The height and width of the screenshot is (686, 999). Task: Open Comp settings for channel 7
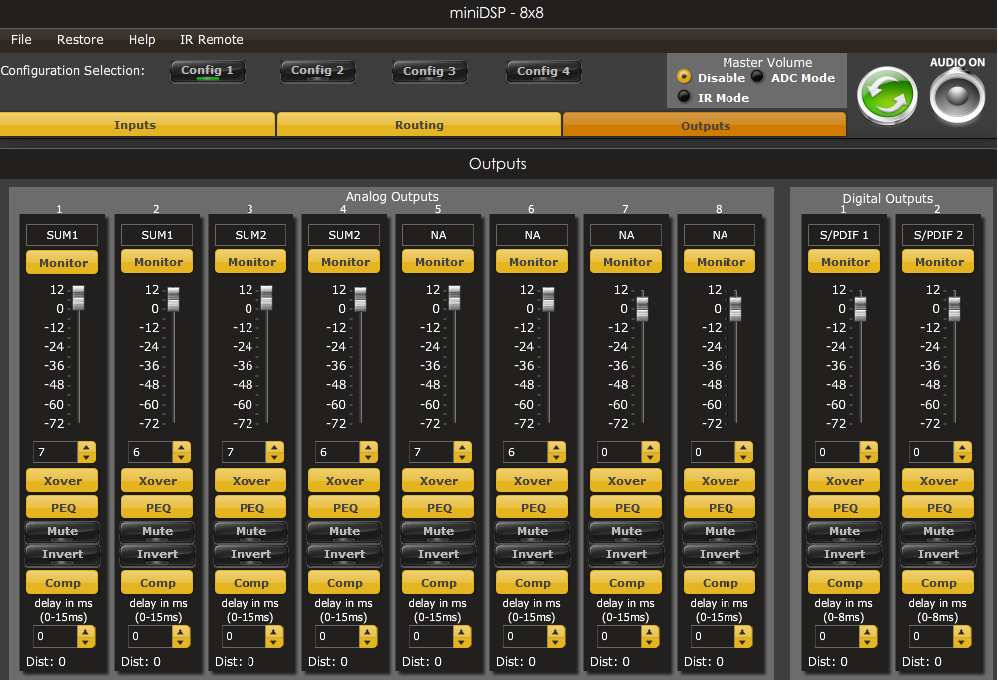point(625,582)
